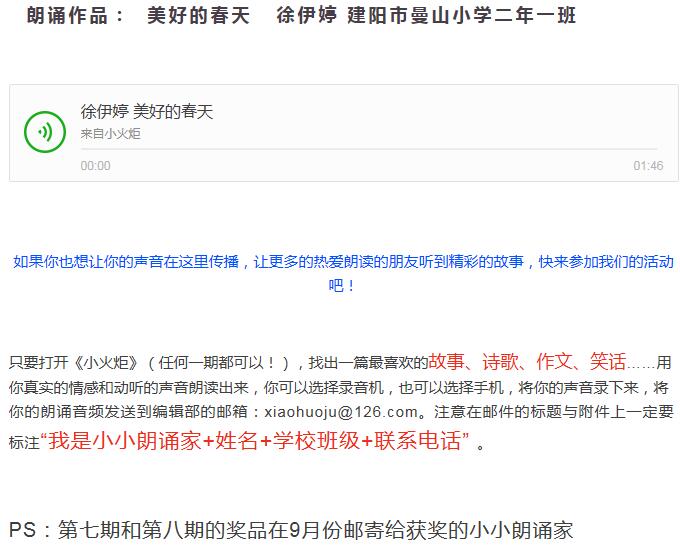Click the elapsed time 00:00
Image resolution: width=680 pixels, height=556 pixels.
pyautogui.click(x=95, y=166)
